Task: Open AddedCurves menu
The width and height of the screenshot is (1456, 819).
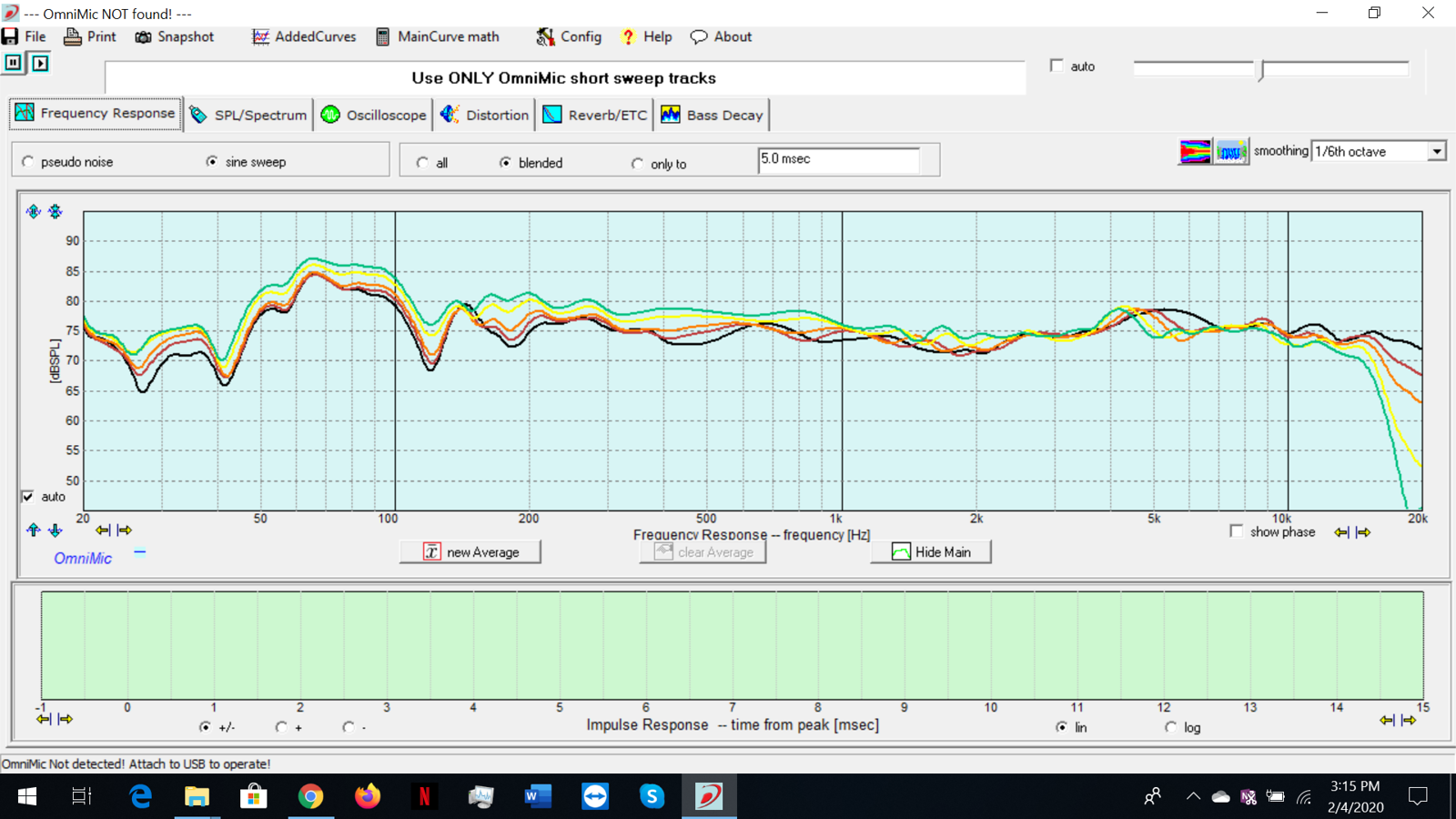Action: pos(304,36)
